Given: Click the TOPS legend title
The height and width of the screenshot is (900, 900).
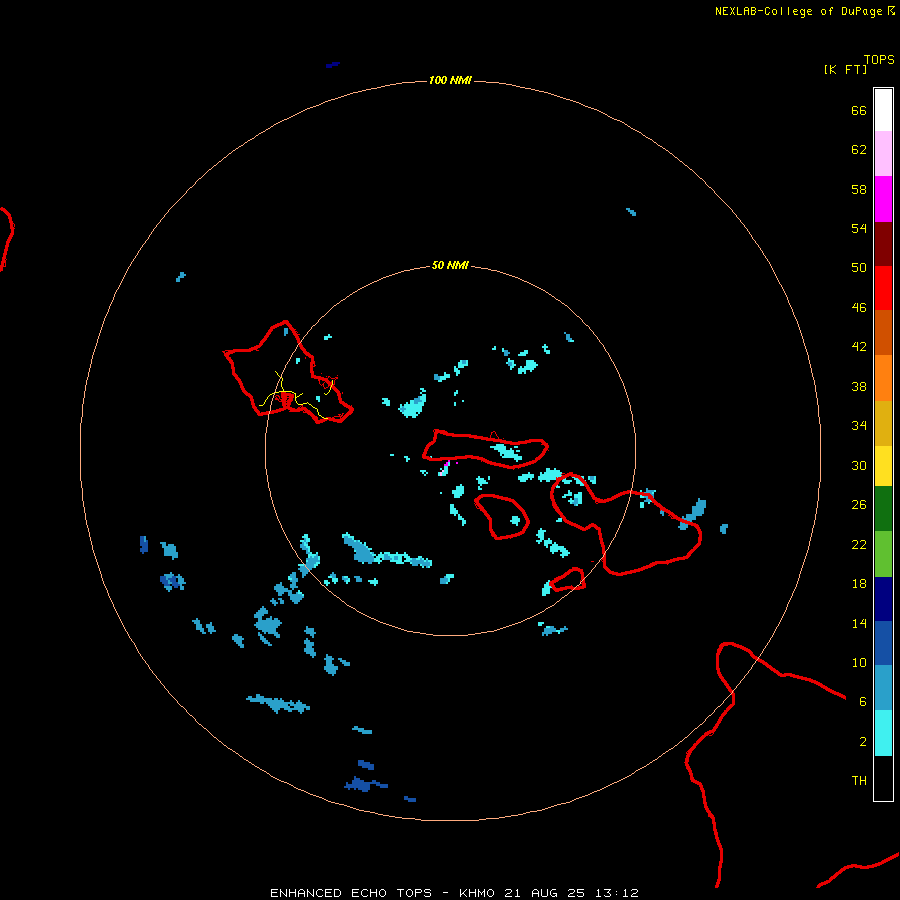Looking at the screenshot, I should pos(879,60).
